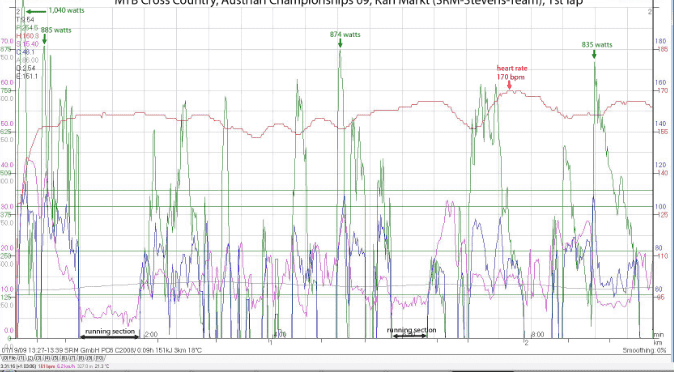
Task: Click the H:160.3 heart rate legend value
Action: point(28,36)
